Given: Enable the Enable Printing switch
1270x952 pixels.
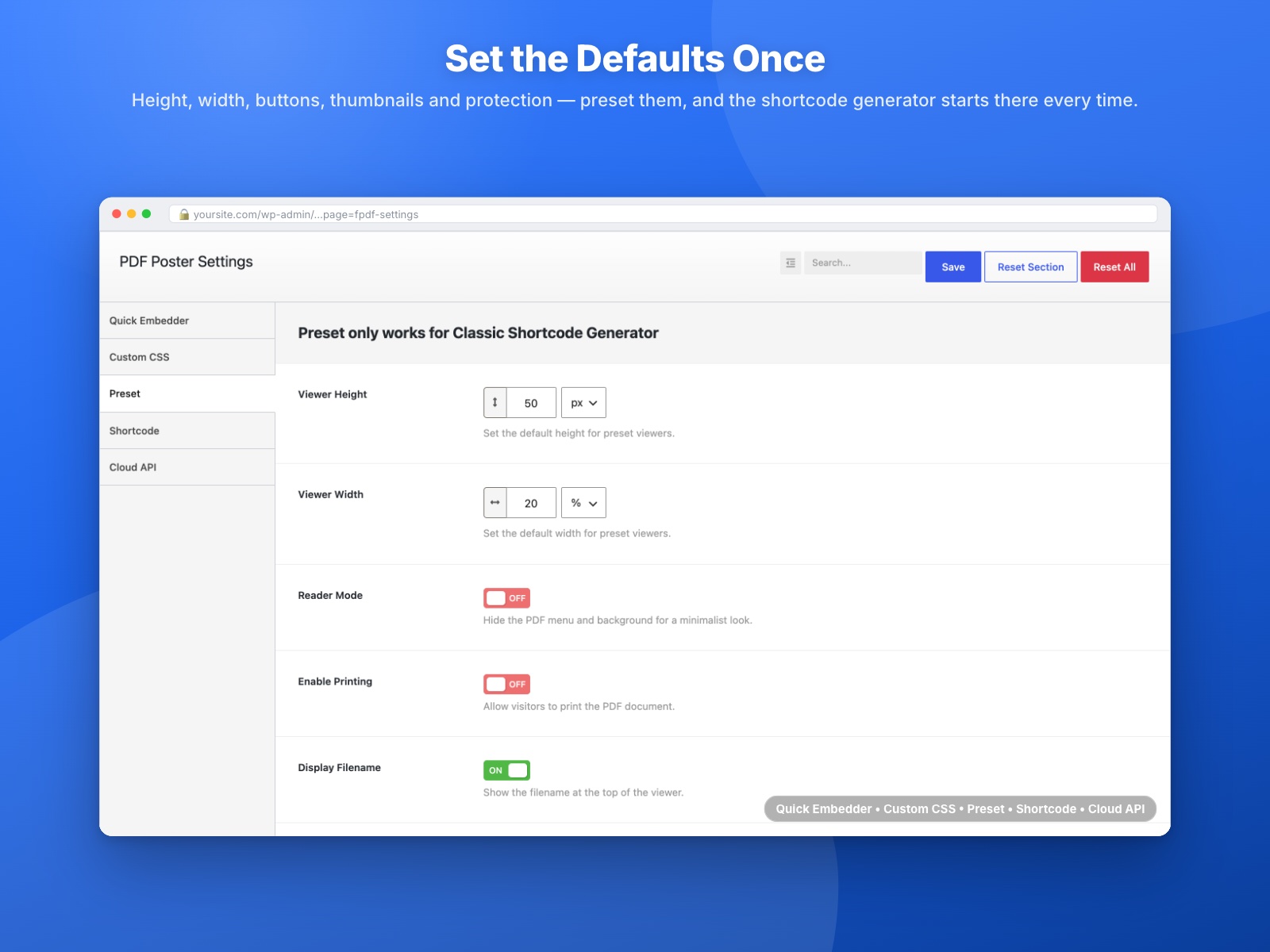Looking at the screenshot, I should (x=506, y=684).
